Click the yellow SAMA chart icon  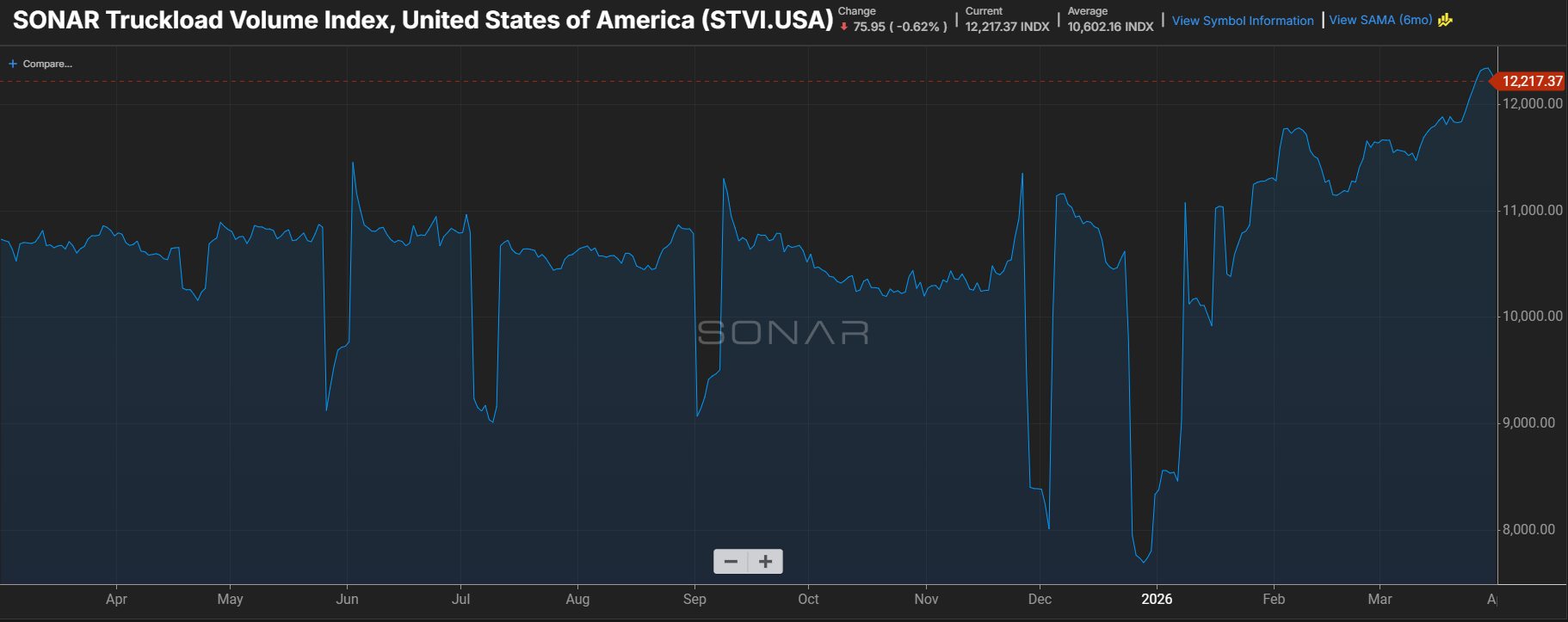pyautogui.click(x=1445, y=20)
